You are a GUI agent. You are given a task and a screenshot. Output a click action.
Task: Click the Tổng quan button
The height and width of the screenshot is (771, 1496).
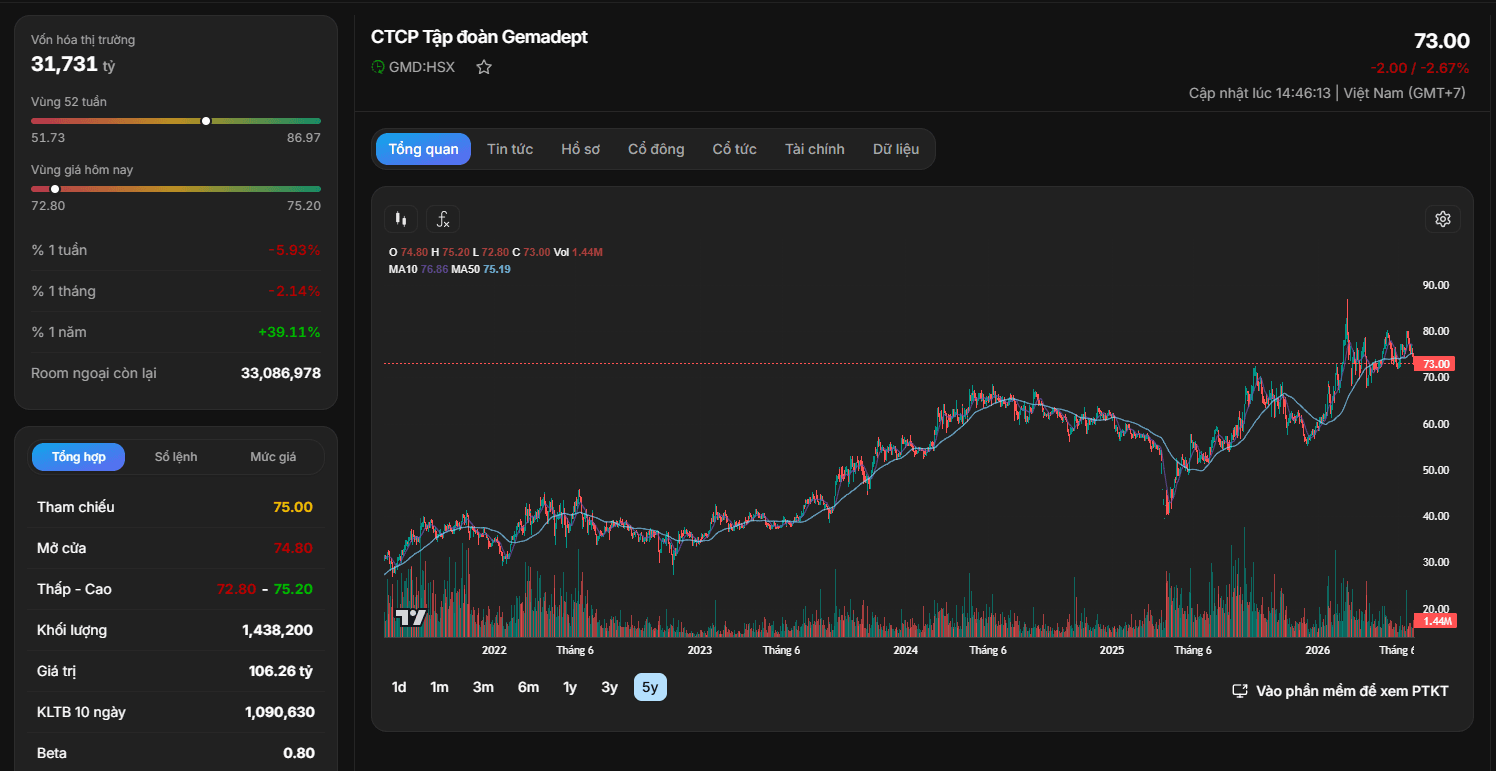click(423, 149)
